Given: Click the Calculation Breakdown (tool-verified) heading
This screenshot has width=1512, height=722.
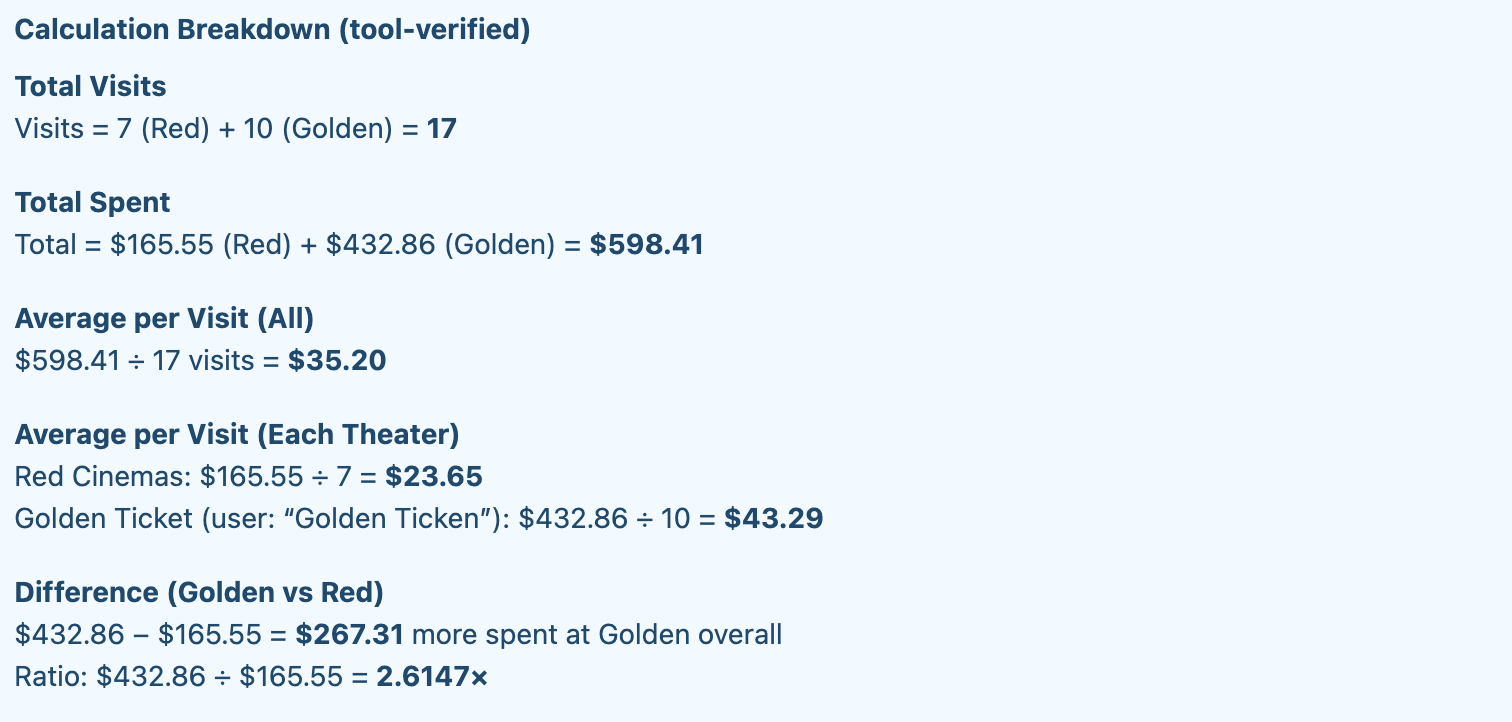Looking at the screenshot, I should click(272, 30).
